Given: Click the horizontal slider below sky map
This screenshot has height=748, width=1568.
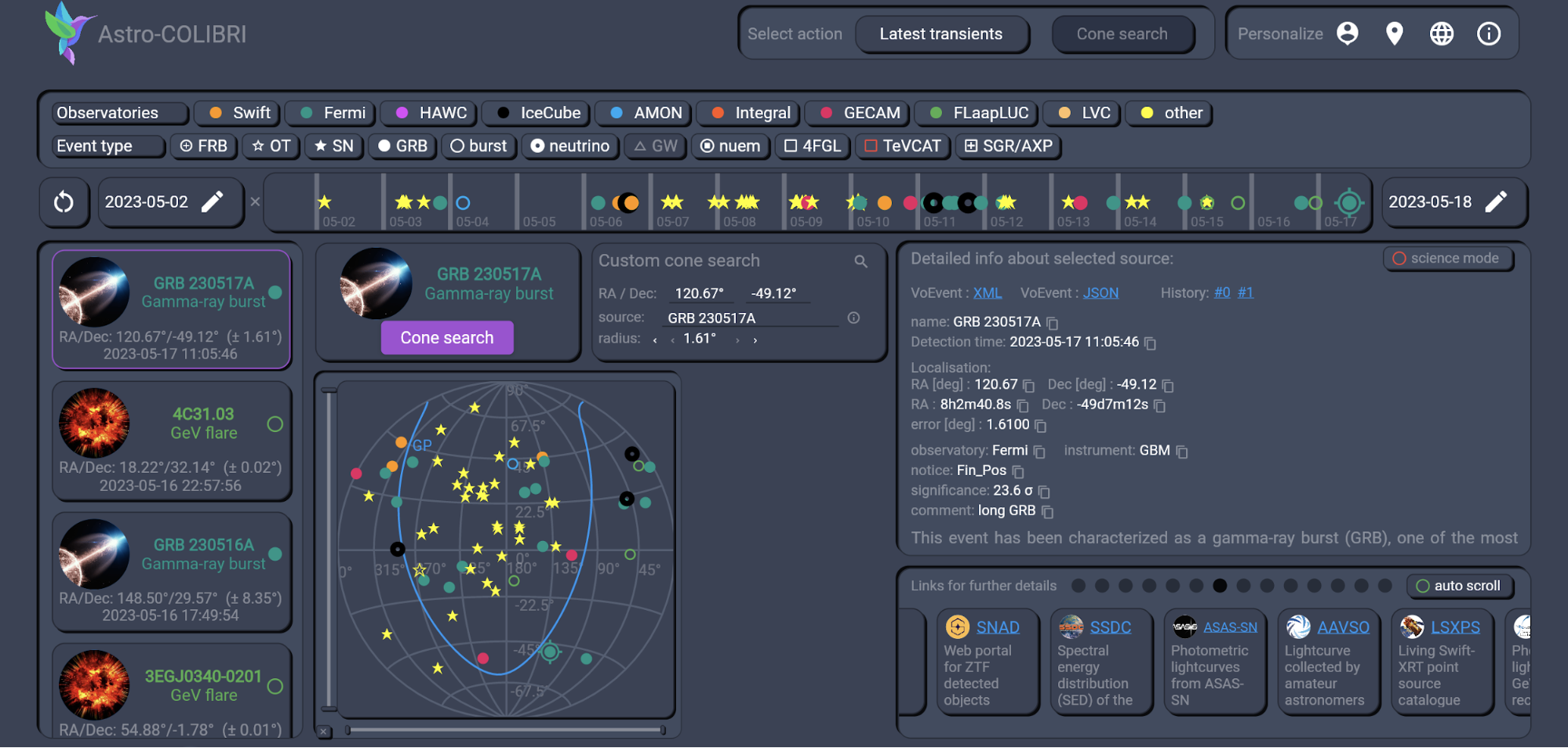Looking at the screenshot, I should point(506,730).
